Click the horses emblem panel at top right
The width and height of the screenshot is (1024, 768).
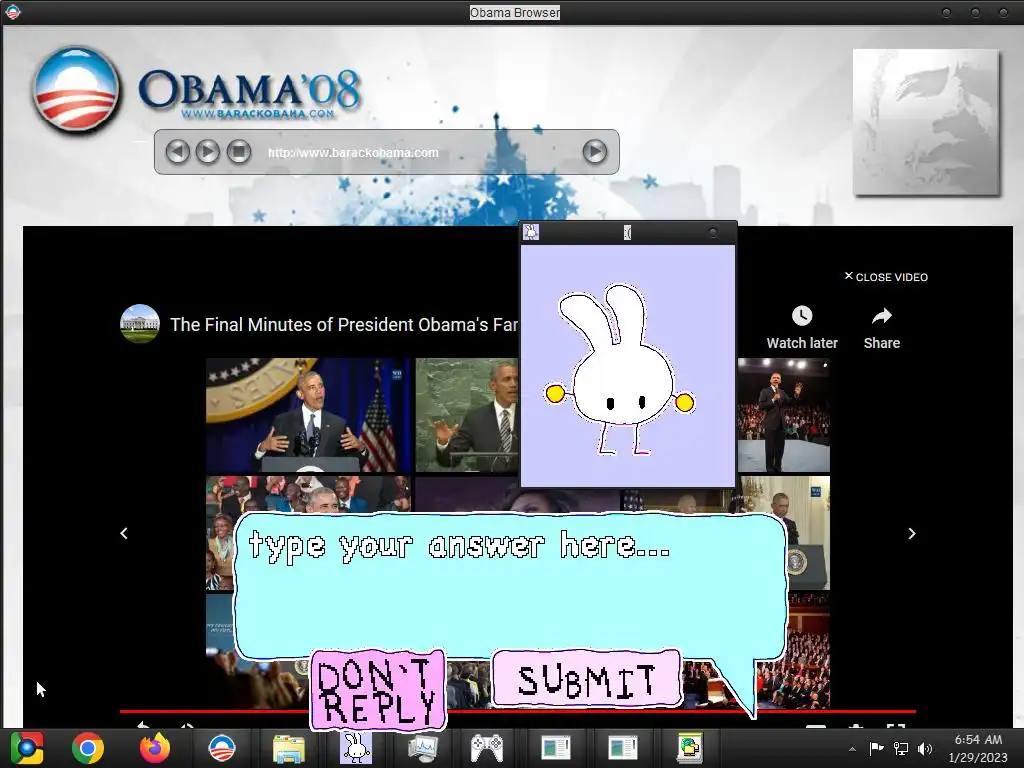(926, 122)
